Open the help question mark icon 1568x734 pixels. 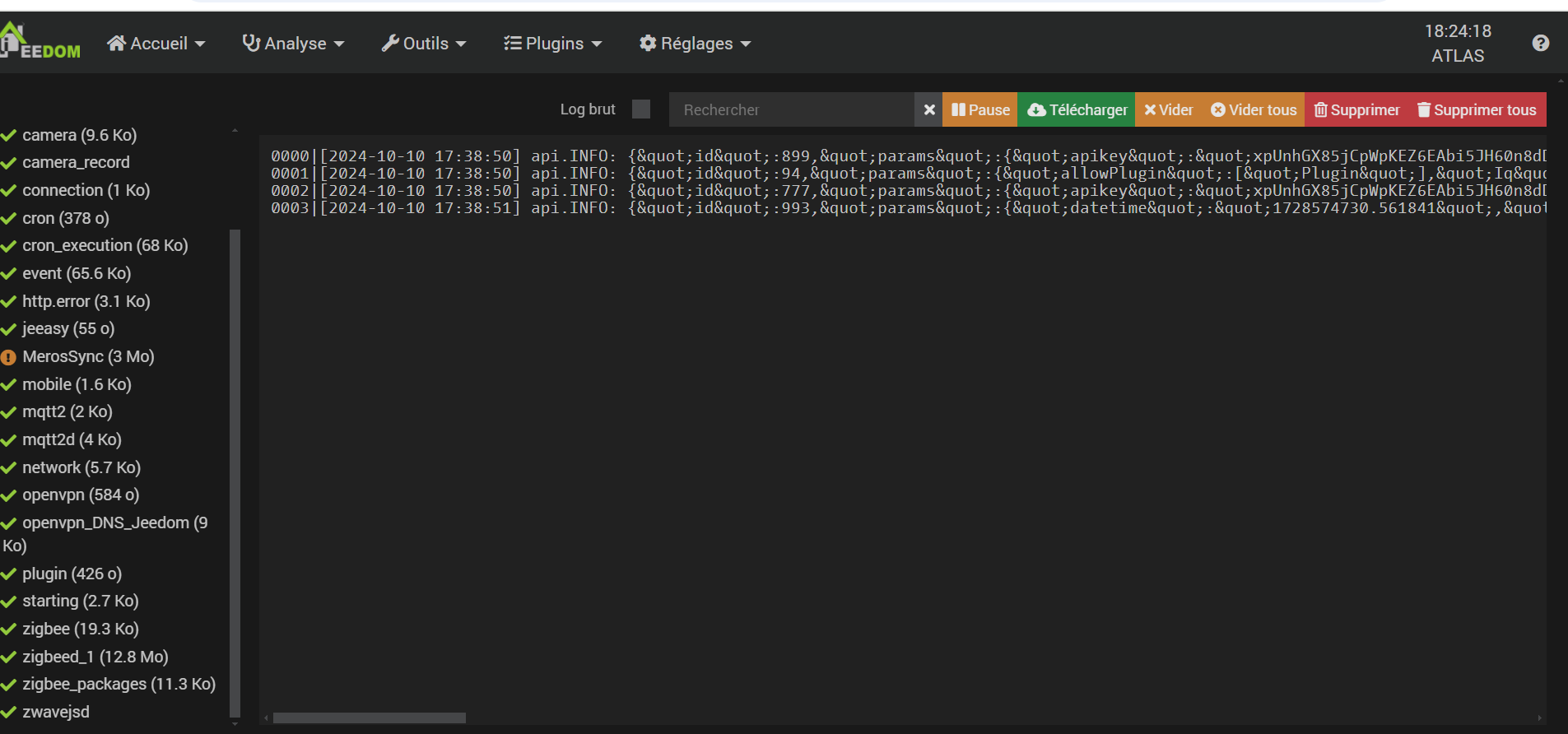coord(1540,44)
